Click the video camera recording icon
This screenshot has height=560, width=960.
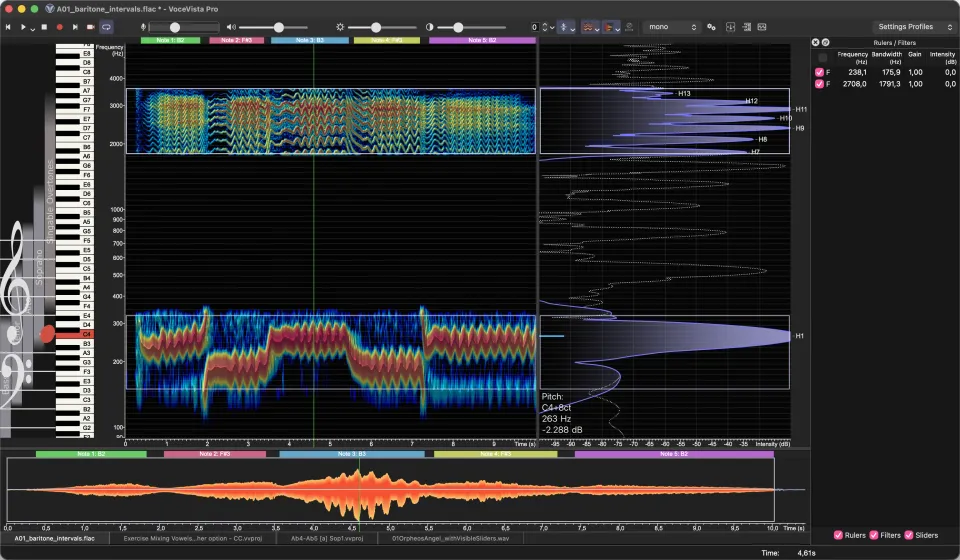[x=91, y=27]
